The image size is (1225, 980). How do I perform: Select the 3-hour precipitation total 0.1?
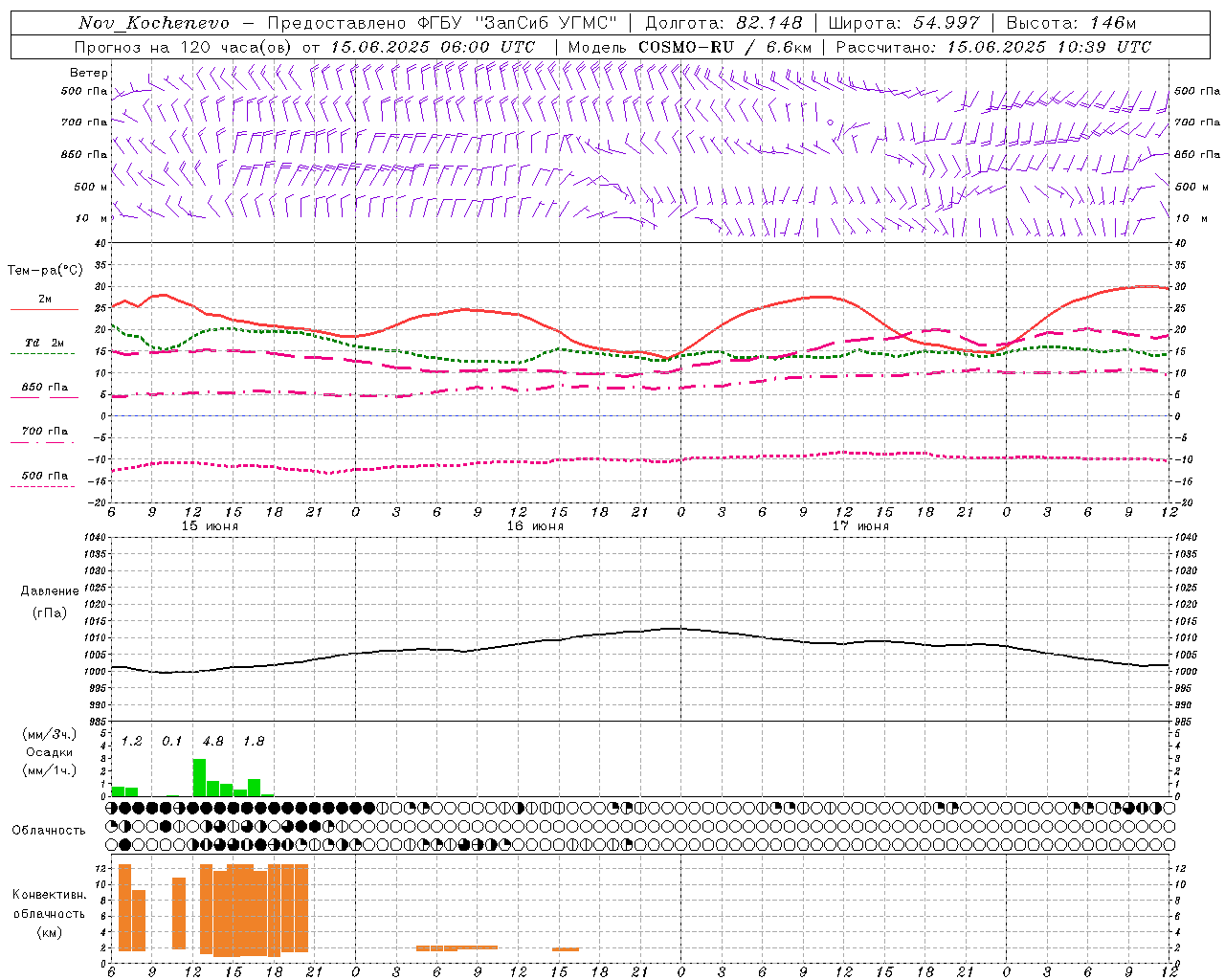[x=171, y=742]
